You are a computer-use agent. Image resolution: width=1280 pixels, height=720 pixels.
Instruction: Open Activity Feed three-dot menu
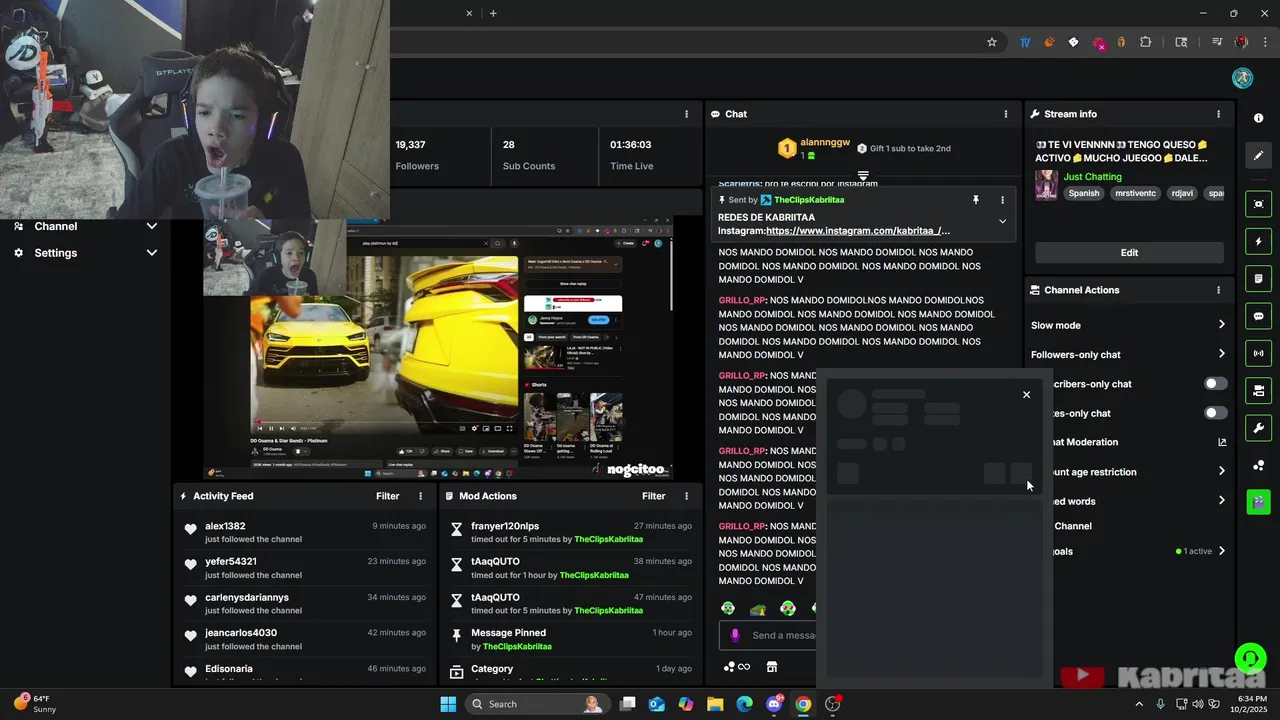click(420, 496)
